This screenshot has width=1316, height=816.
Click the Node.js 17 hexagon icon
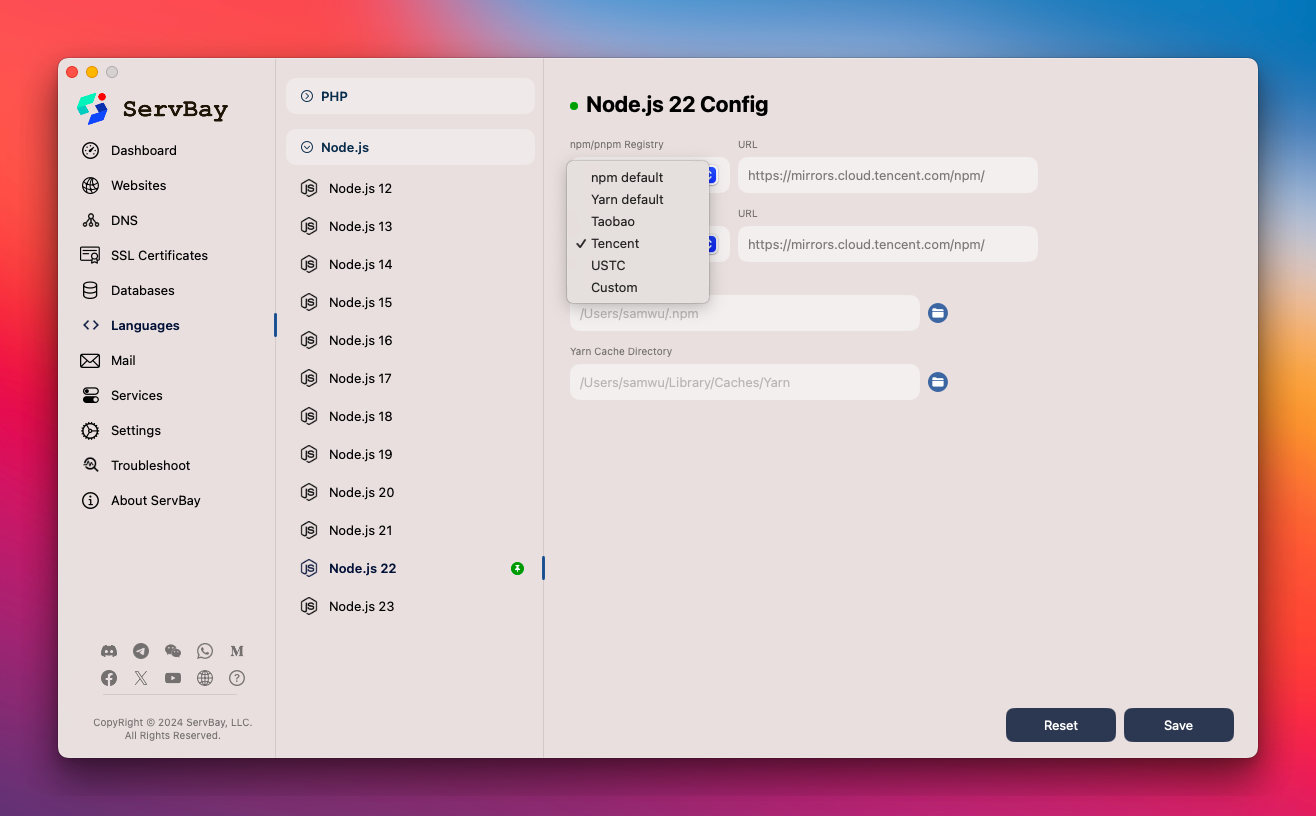(x=309, y=378)
